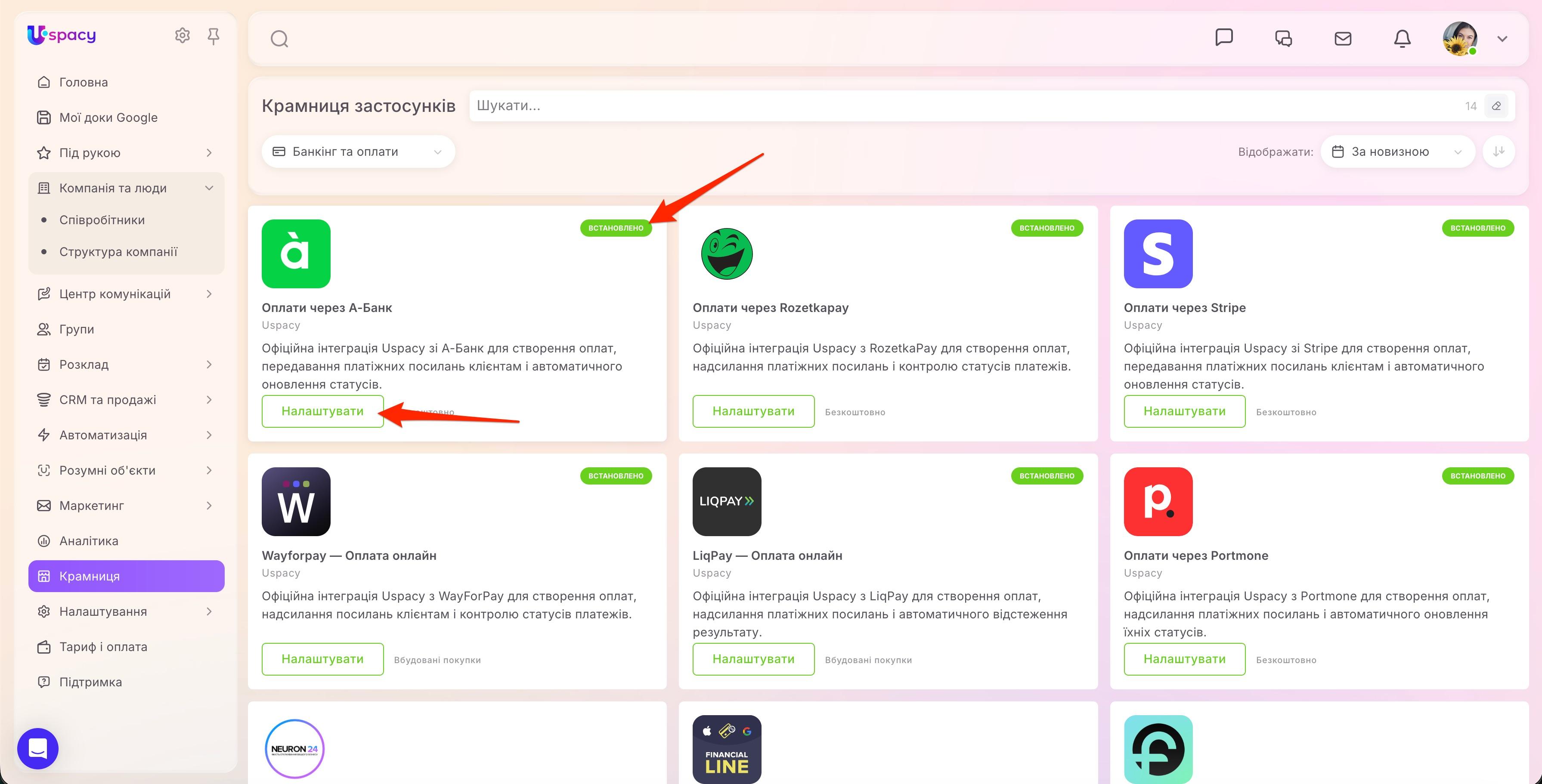The width and height of the screenshot is (1542, 784).
Task: Toggle sort direction arrow button
Action: [1498, 151]
